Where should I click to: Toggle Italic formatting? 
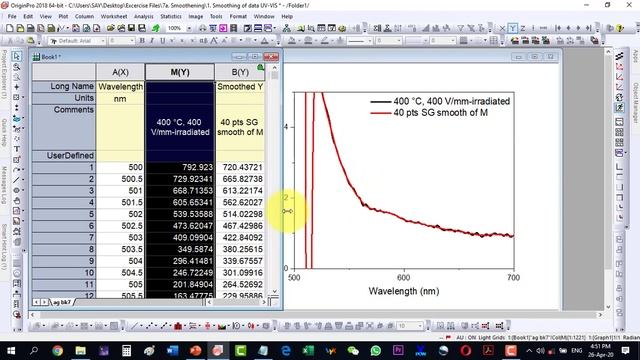click(152, 41)
